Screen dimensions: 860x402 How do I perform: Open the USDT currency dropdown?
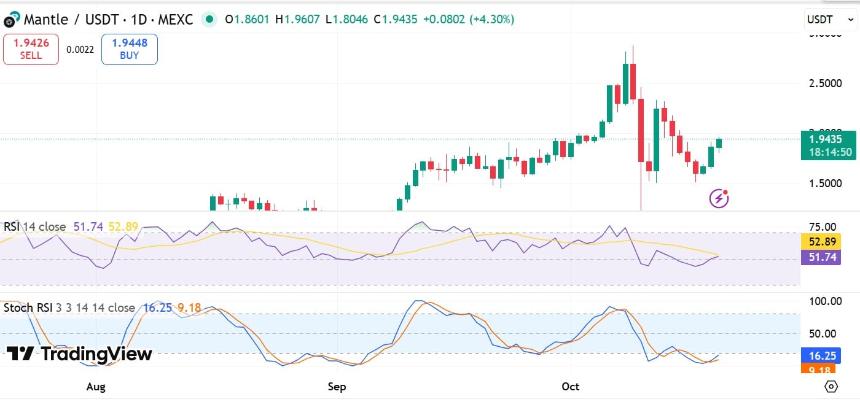825,19
